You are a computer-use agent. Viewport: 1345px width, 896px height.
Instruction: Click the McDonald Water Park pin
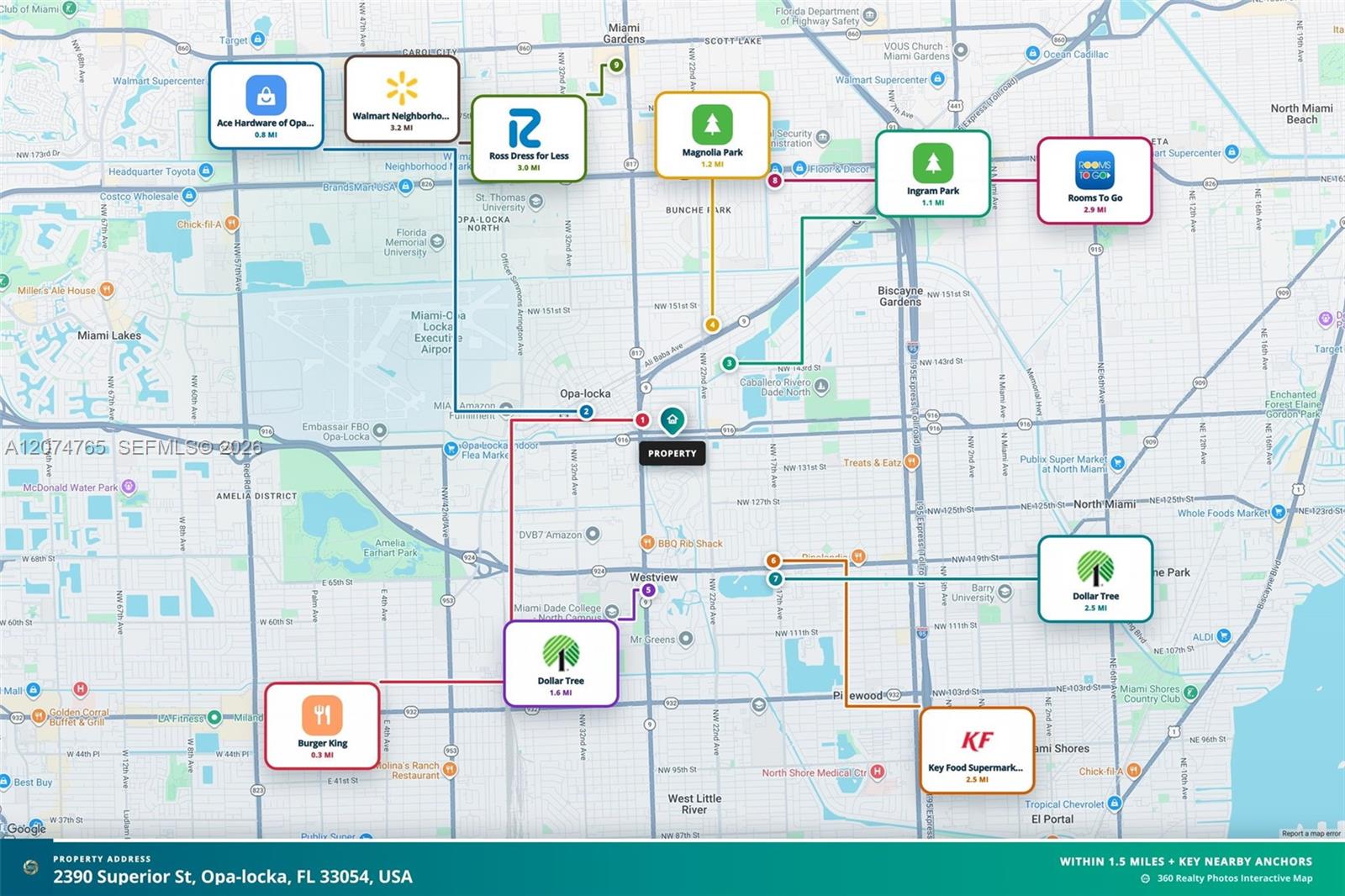pos(129,487)
